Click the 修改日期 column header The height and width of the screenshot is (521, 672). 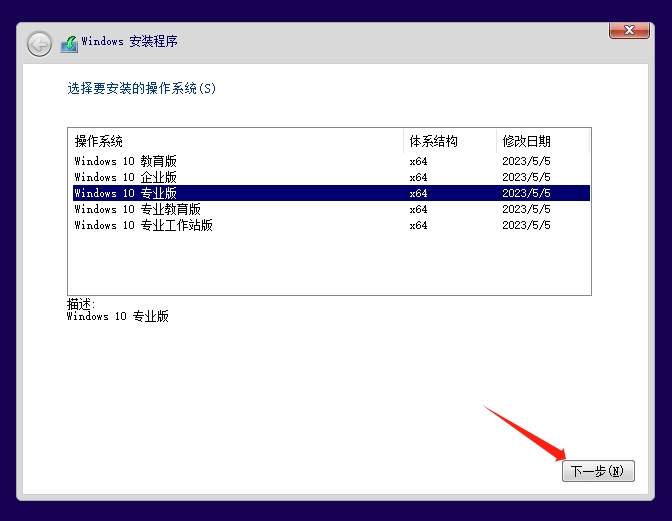543,141
